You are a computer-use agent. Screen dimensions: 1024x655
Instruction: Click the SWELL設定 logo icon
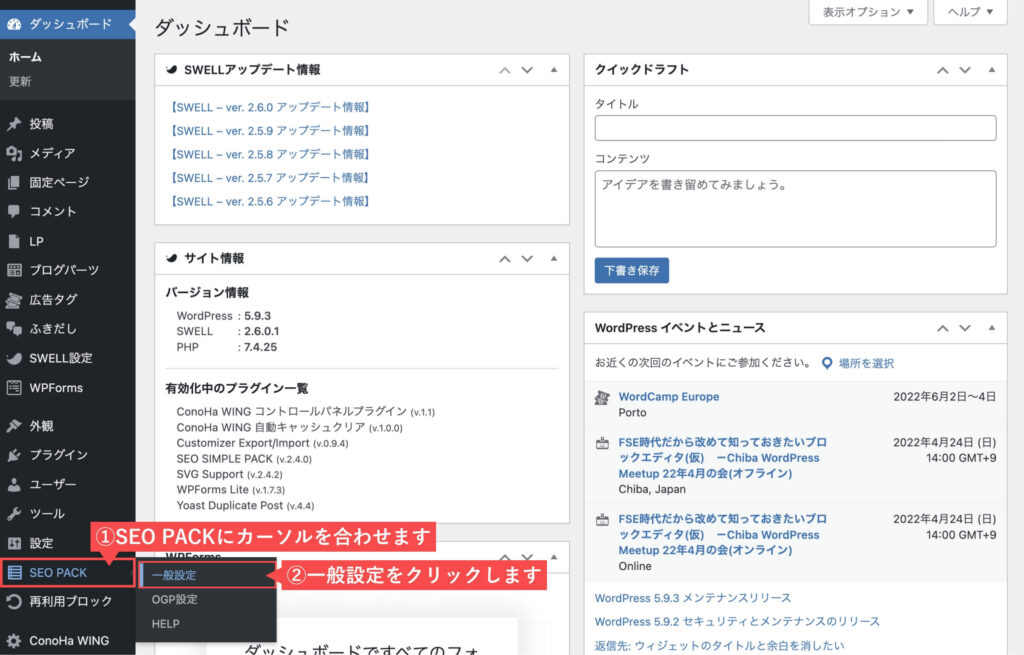tap(14, 359)
